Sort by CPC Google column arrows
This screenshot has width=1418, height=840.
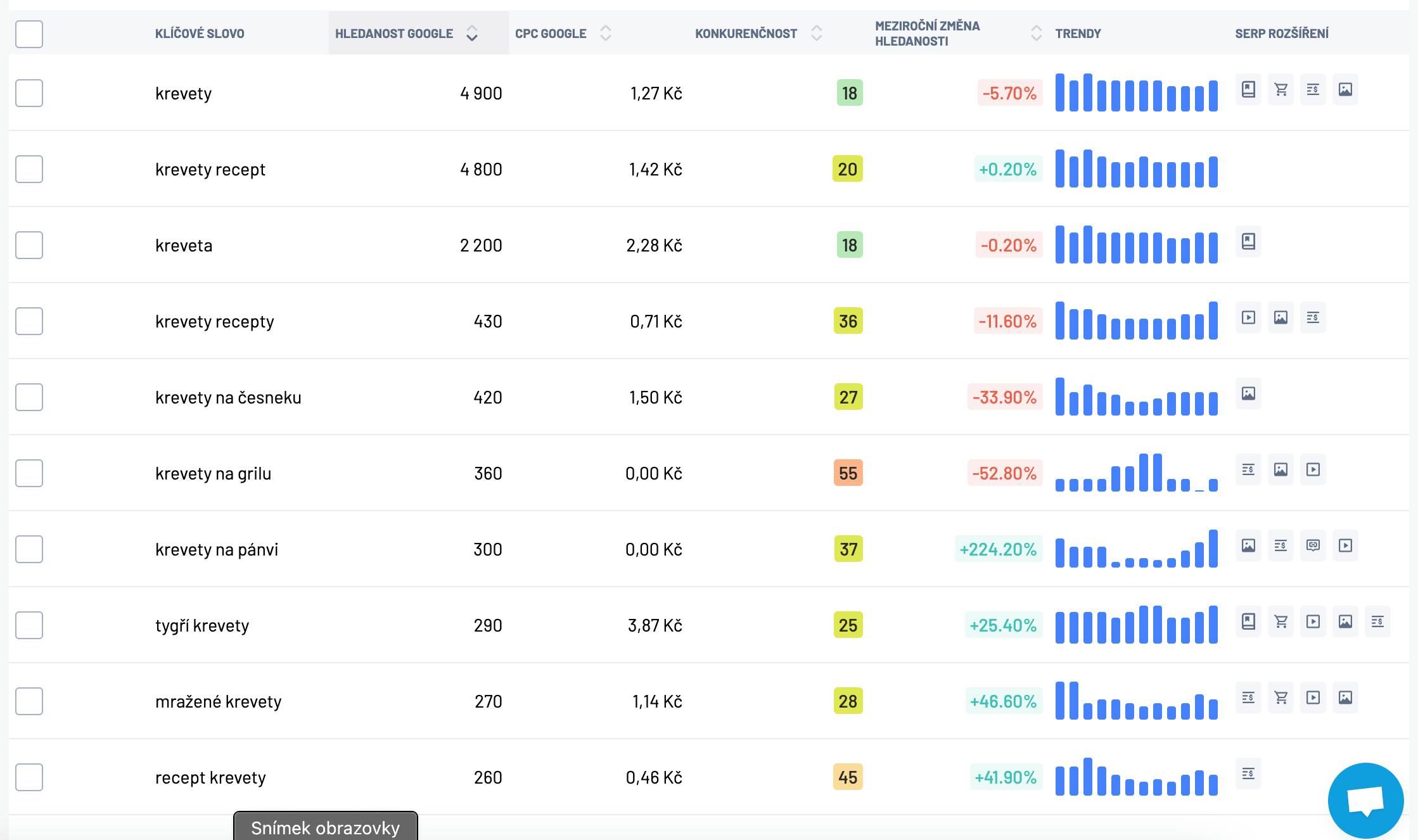[x=606, y=34]
